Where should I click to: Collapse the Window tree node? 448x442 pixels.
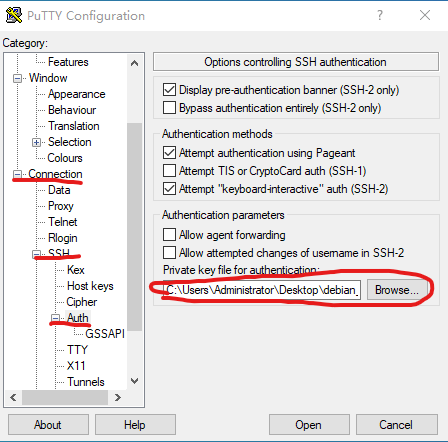click(17, 79)
